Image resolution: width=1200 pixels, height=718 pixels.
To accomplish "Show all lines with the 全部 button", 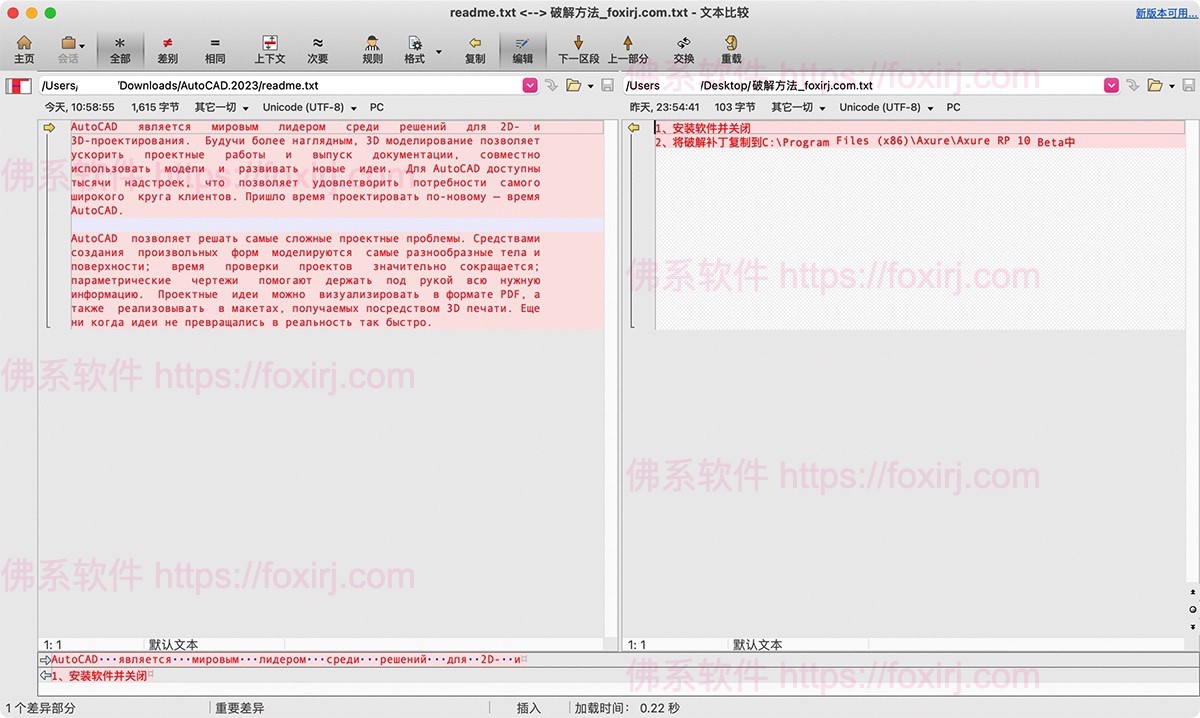I will [120, 47].
